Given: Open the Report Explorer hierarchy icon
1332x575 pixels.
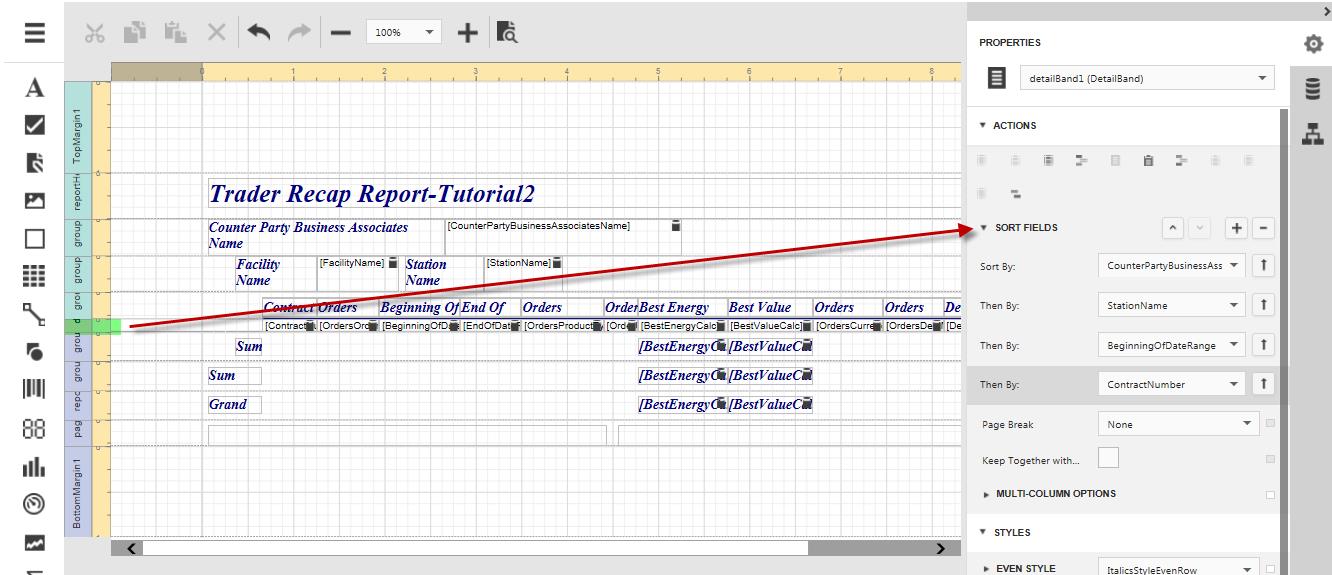Looking at the screenshot, I should point(1313,133).
